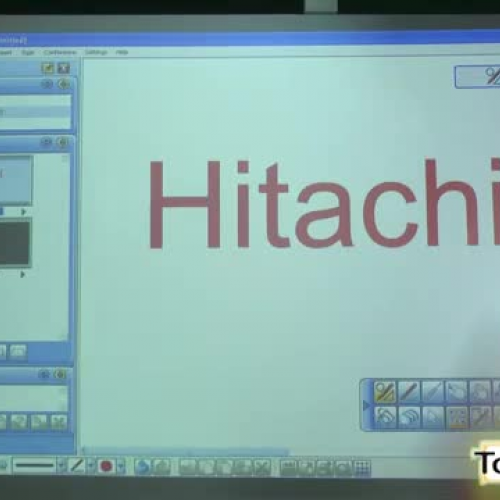500x500 pixels.
Task: Click the scissors-like cut icon in bottom toolbar
Action: coord(263,467)
